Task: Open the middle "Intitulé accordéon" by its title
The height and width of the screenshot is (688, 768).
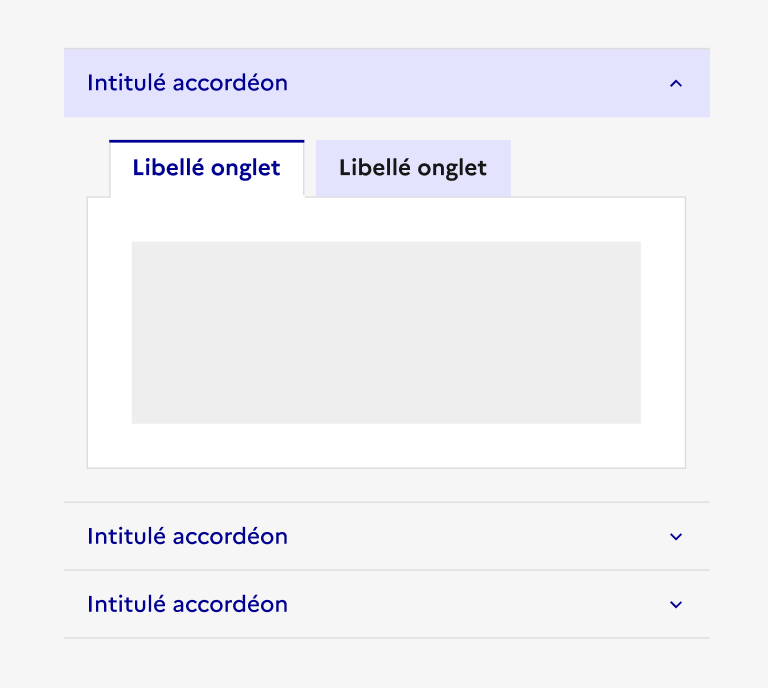Action: (187, 536)
